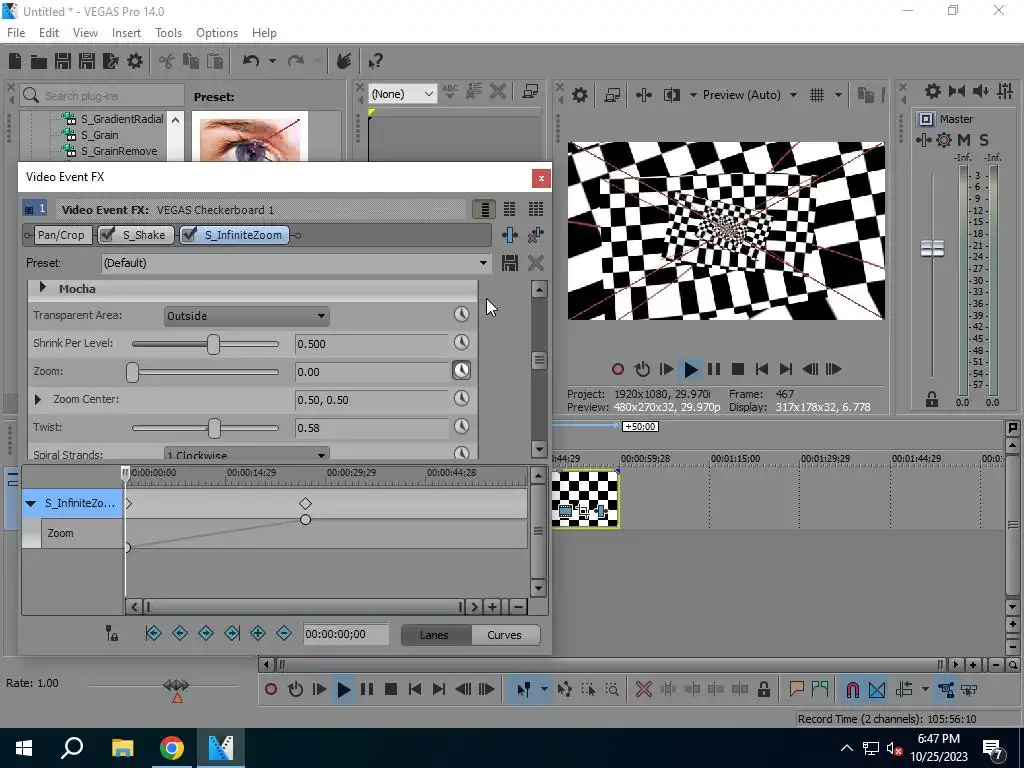
Task: Expand the Mocha section
Action: (42, 288)
